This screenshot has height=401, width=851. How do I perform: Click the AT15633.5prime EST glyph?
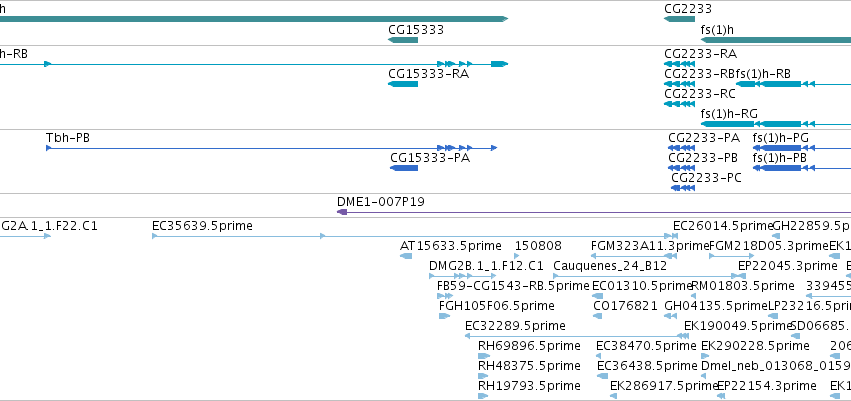[x=406, y=256]
